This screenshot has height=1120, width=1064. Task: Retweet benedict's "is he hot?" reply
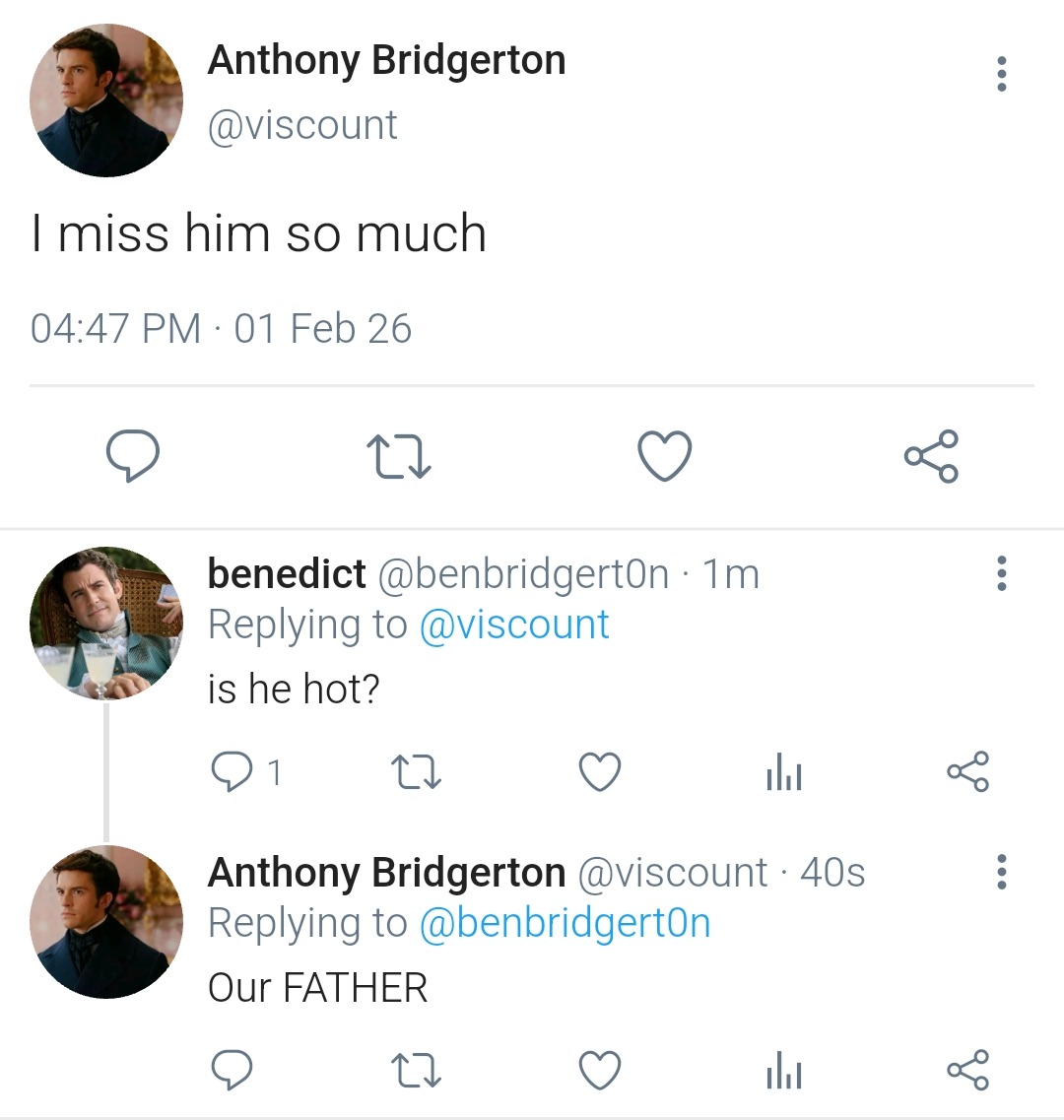[416, 772]
